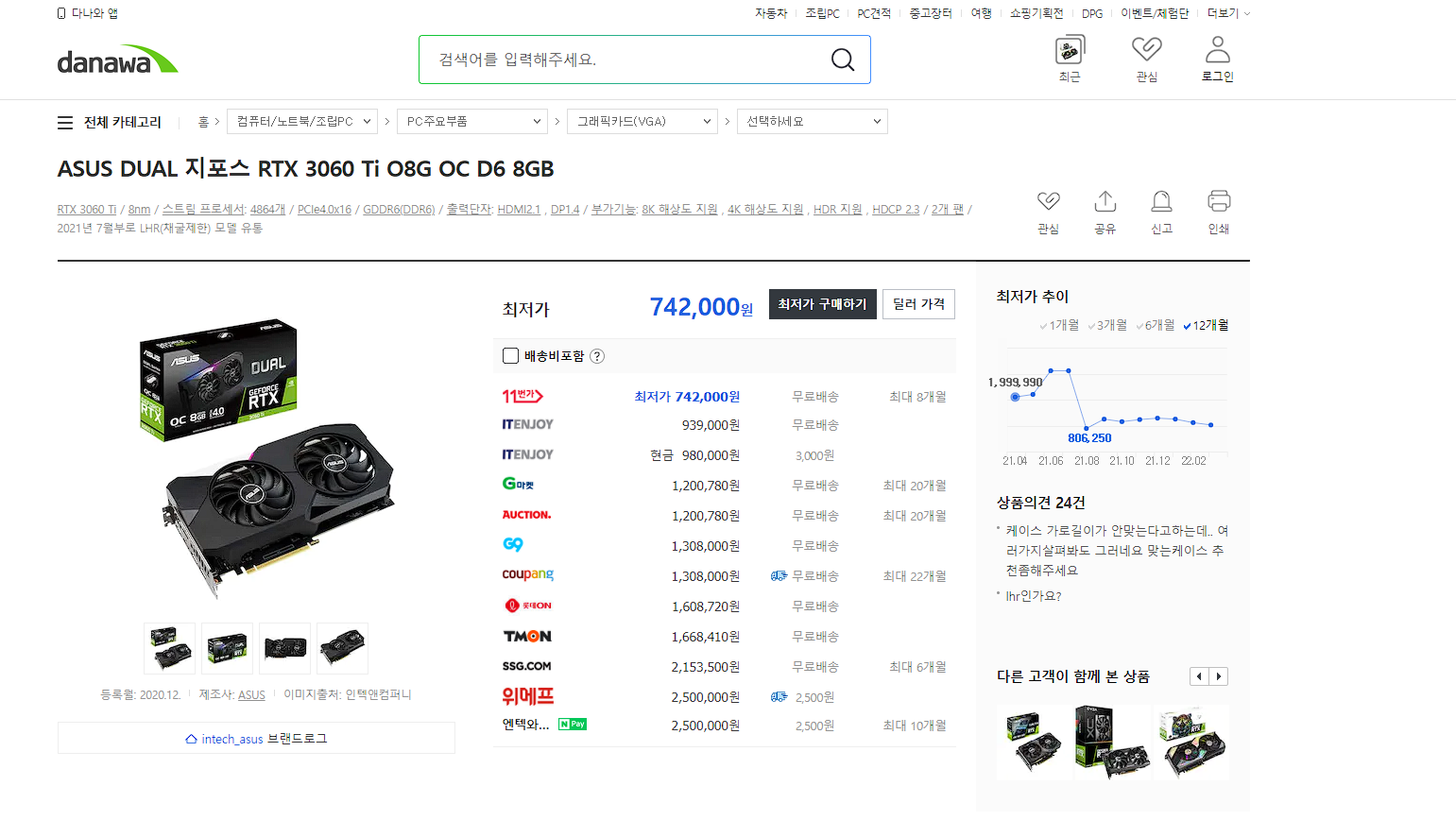This screenshot has width=1456, height=837.
Task: Click the RTX 3060 Ti spec link
Action: coord(87,210)
